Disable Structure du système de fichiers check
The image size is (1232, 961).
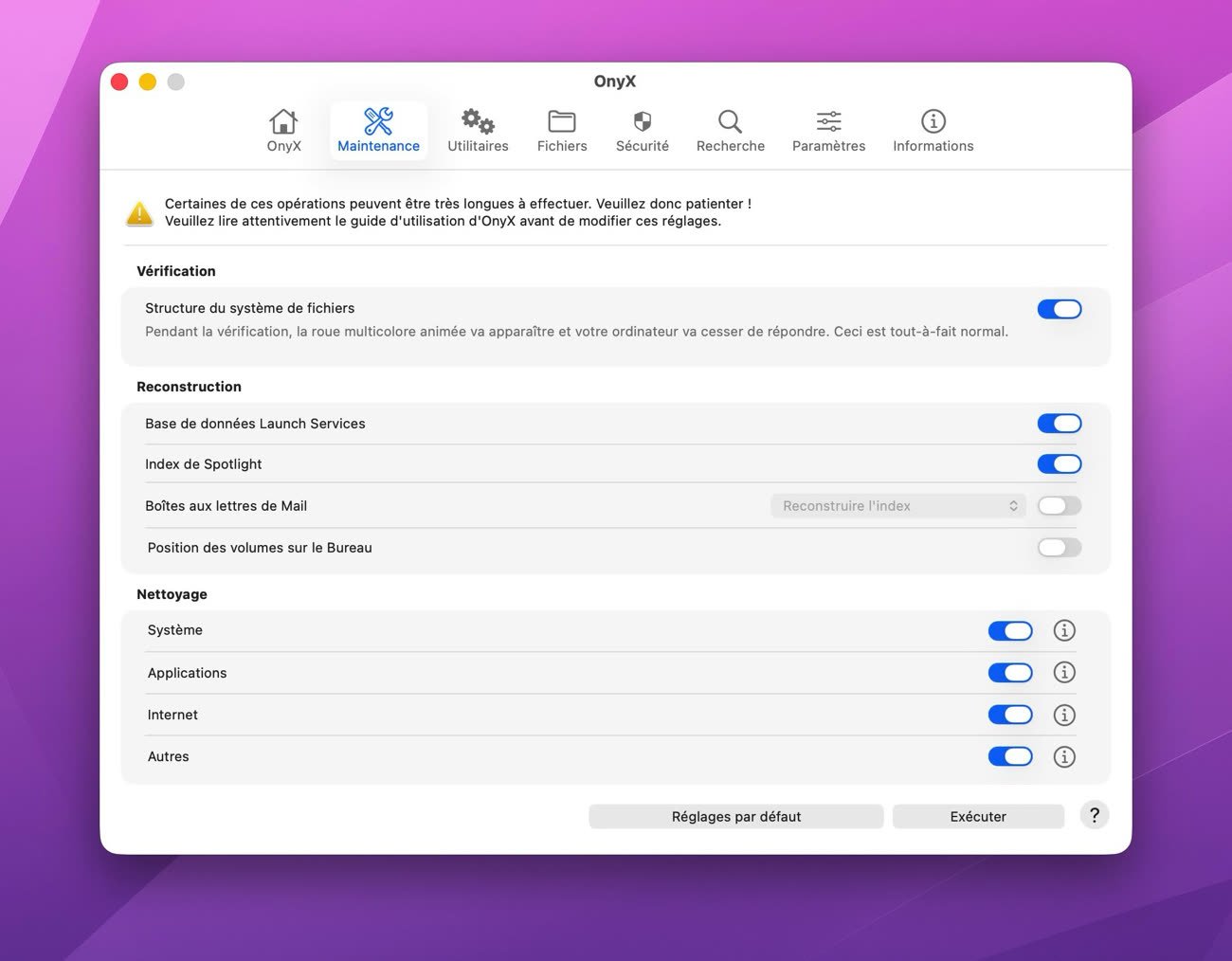1060,309
